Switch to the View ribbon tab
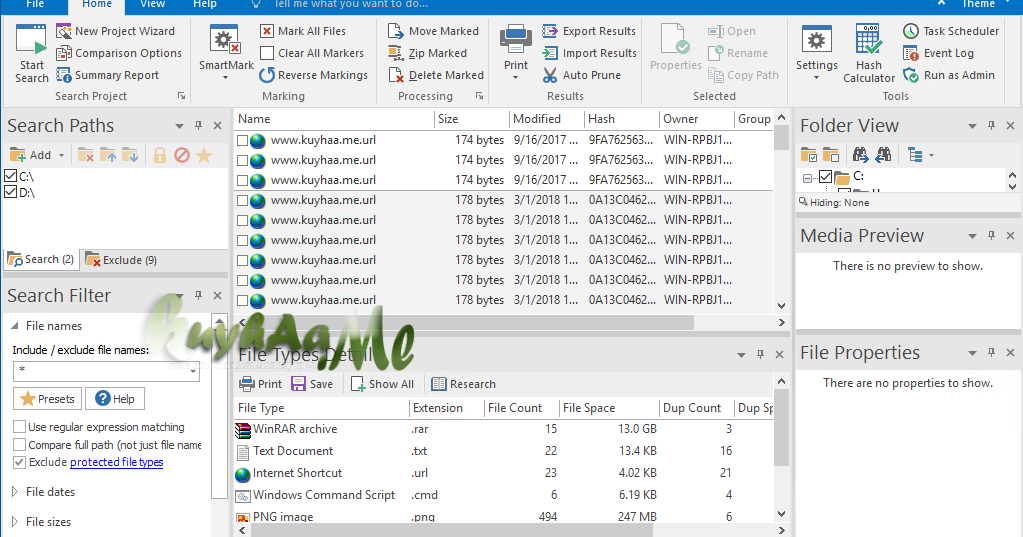This screenshot has height=537, width=1023. 153,5
